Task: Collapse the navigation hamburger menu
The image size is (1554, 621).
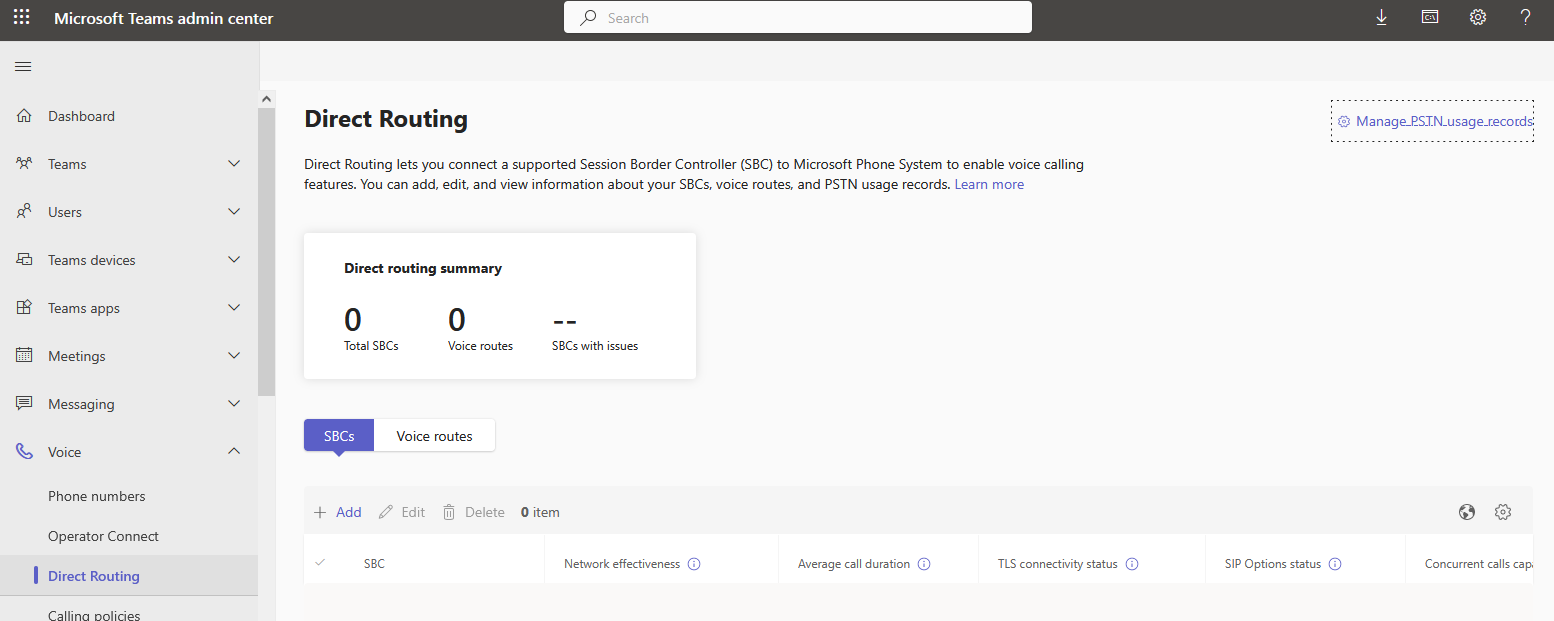Action: [23, 66]
